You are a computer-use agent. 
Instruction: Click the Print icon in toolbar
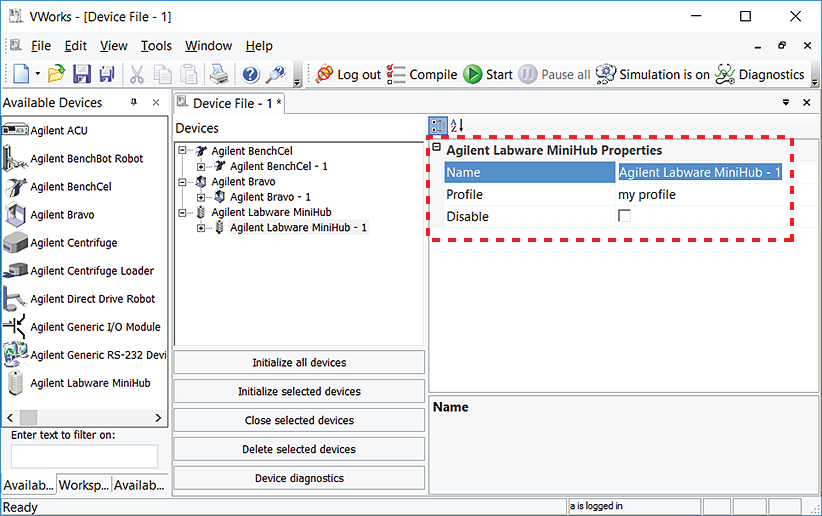[219, 74]
